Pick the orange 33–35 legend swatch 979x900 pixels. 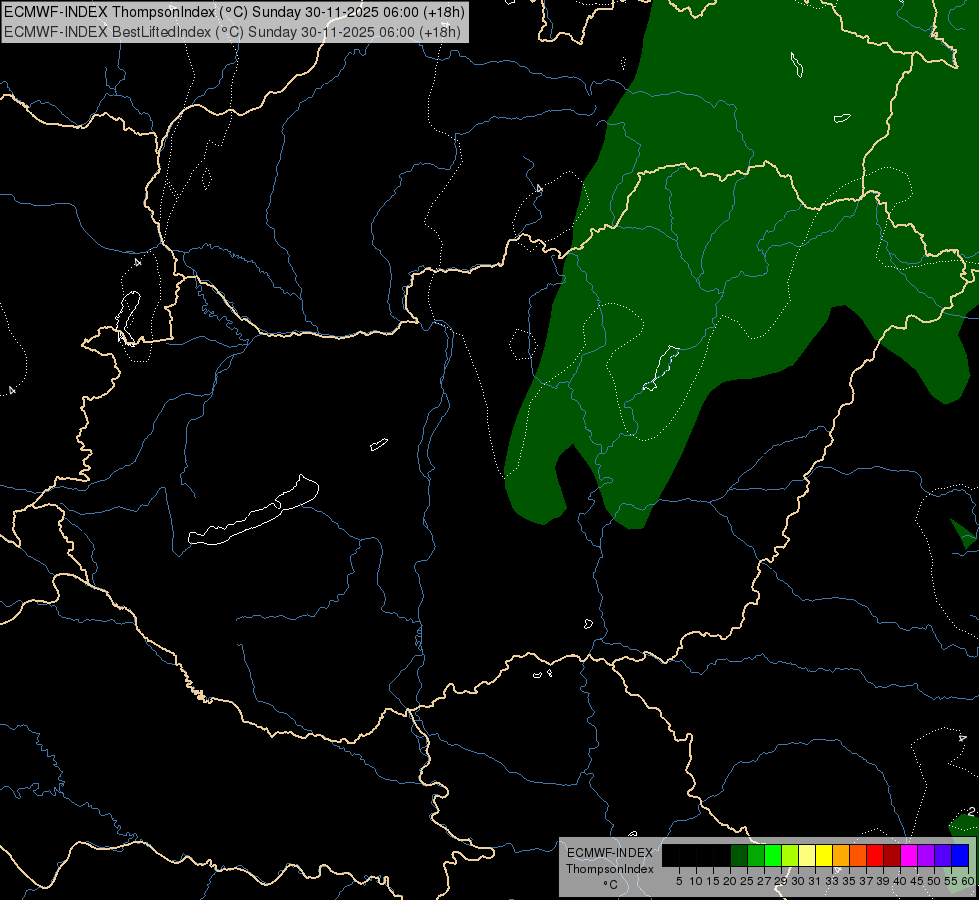point(841,856)
